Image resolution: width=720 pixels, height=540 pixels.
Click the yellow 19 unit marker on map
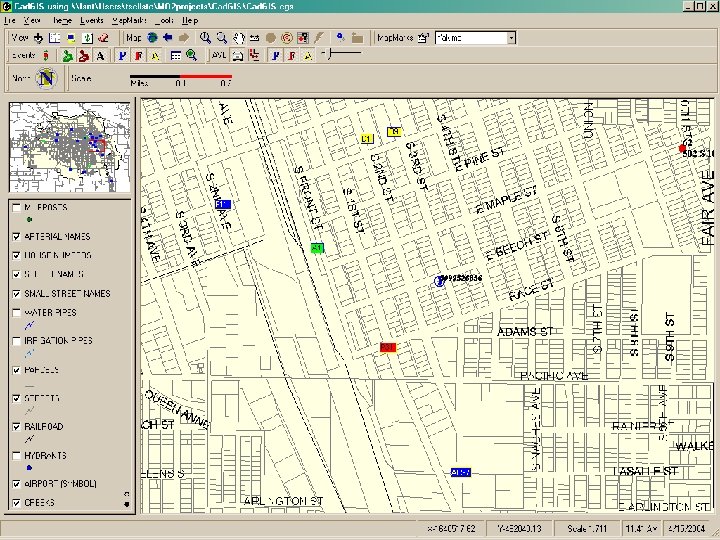tap(394, 132)
